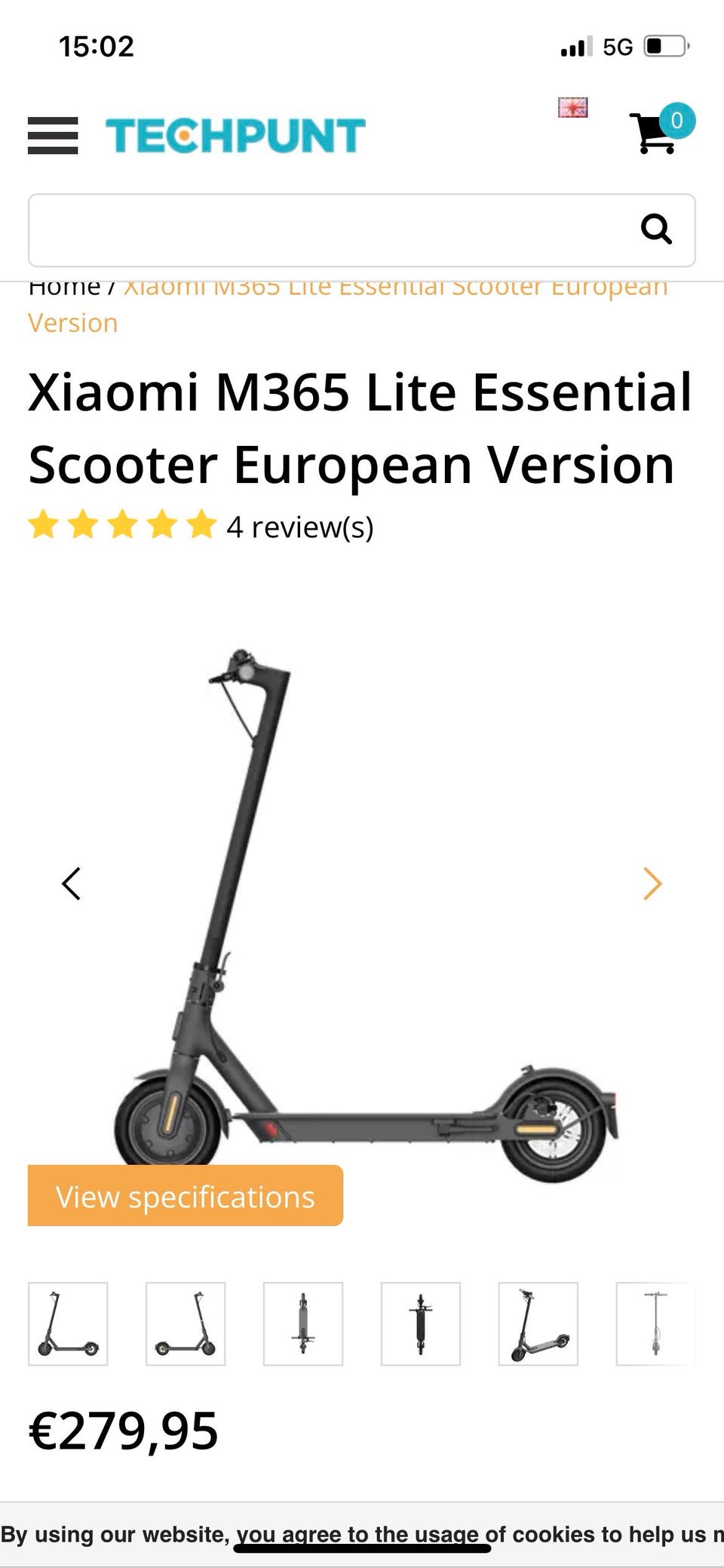This screenshot has height=1568, width=724.
Task: Show previous product image
Action: pyautogui.click(x=71, y=884)
